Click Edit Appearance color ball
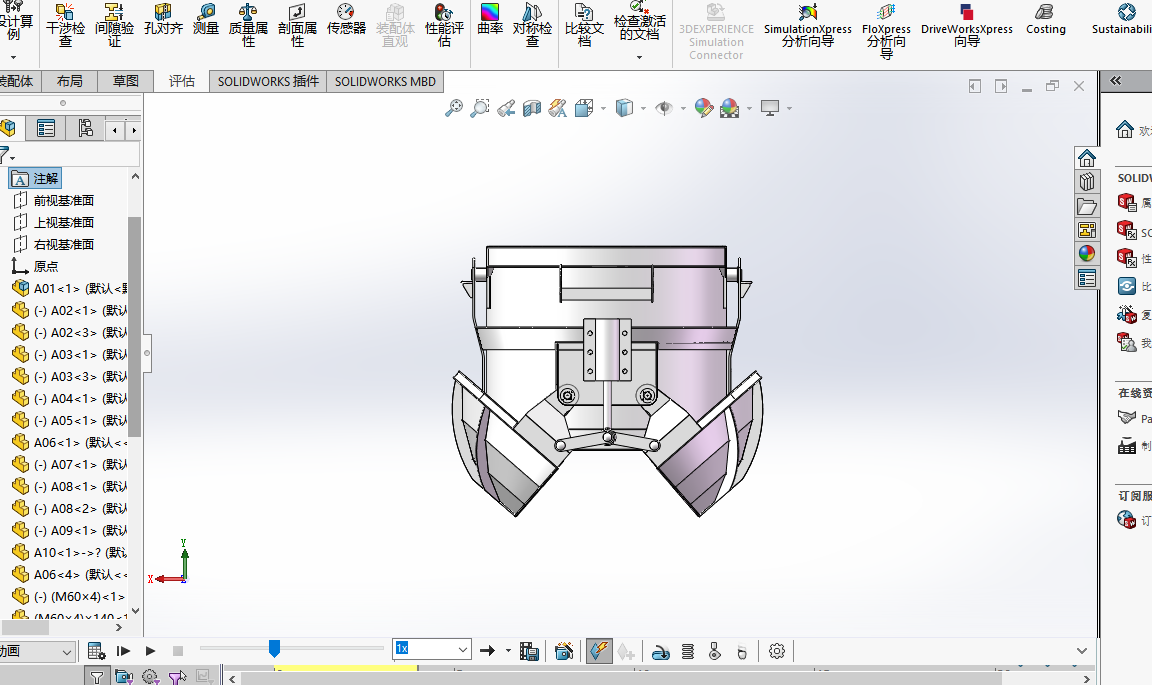Screen dimensions: 1152x685 pos(703,109)
